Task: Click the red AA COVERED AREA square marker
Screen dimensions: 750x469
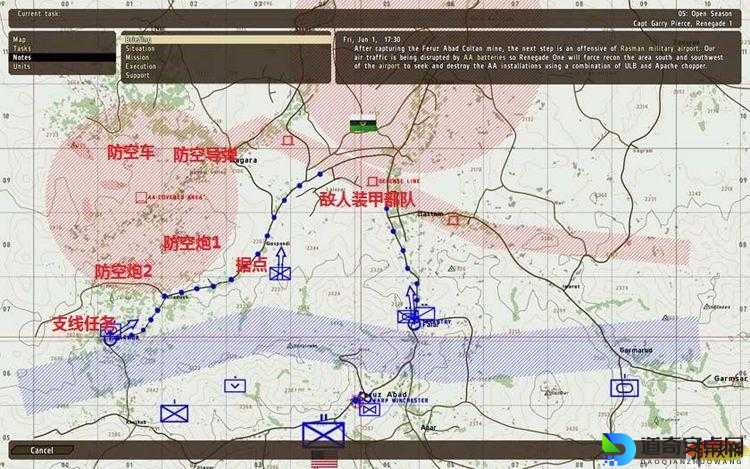Action: 141,197
